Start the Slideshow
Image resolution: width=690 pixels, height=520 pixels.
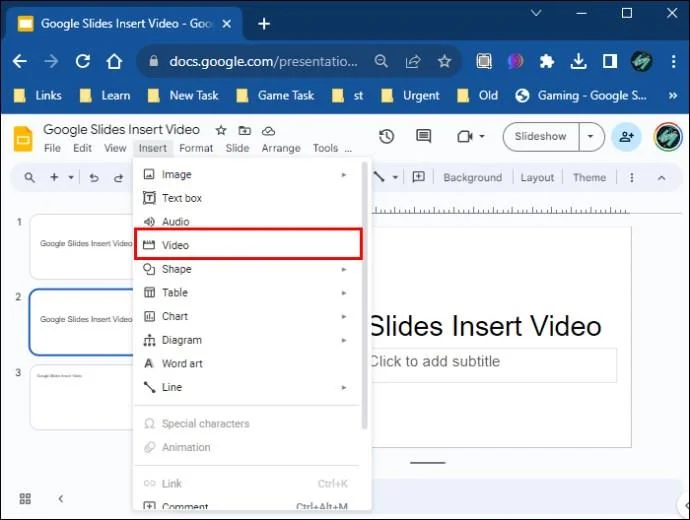click(x=541, y=136)
